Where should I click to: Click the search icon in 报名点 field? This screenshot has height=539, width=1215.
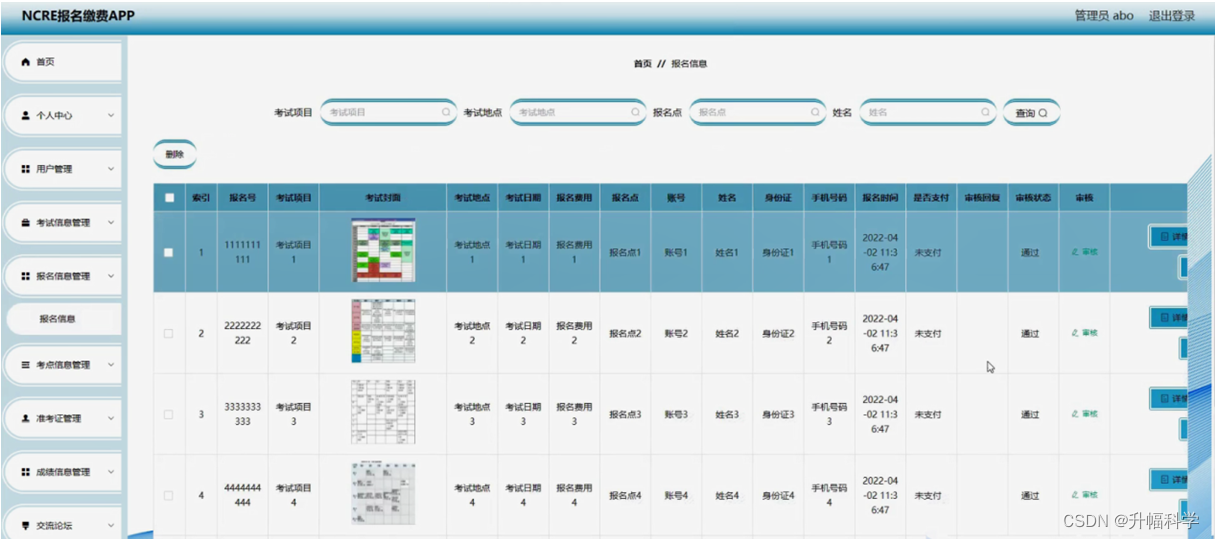click(x=815, y=113)
